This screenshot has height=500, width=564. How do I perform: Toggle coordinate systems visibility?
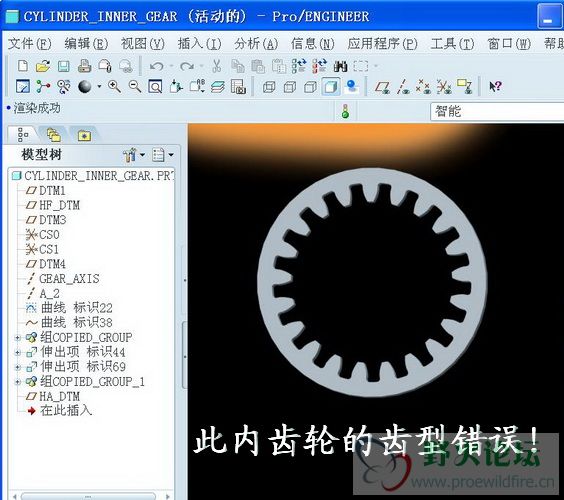click(444, 87)
